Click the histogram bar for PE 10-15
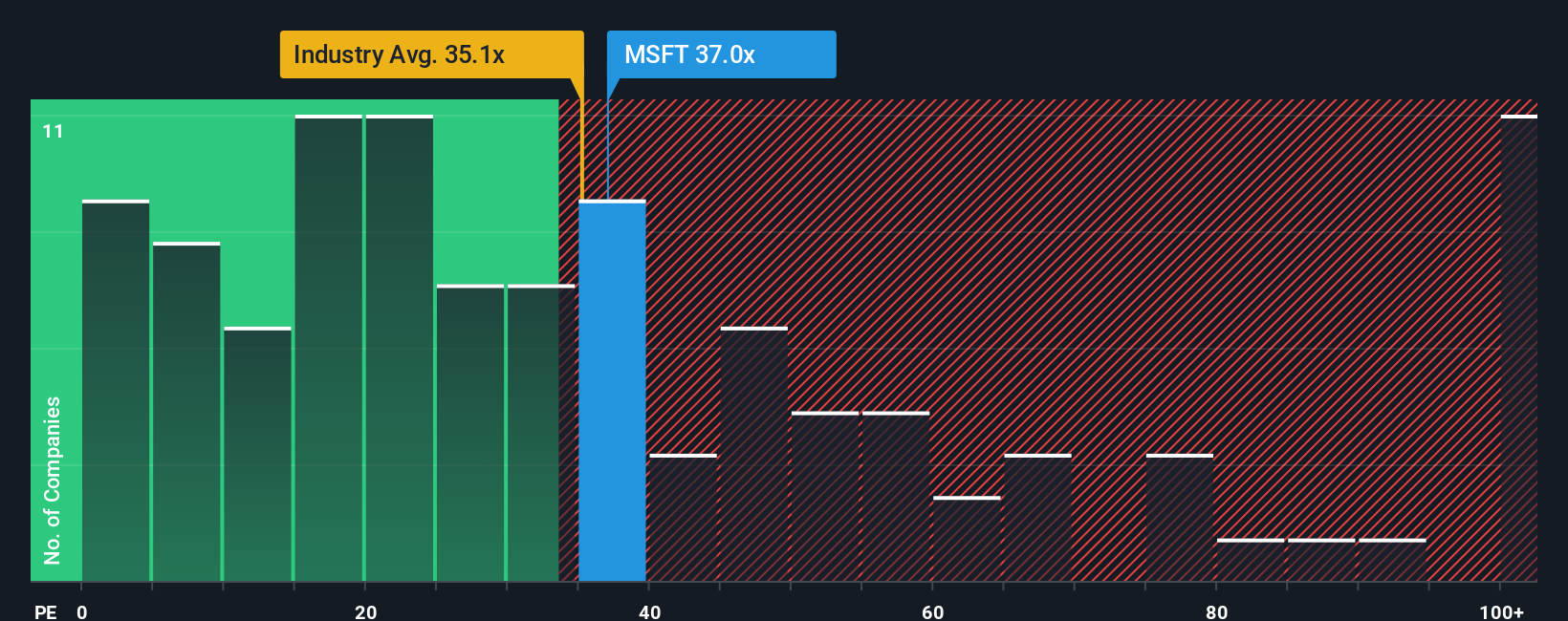The height and width of the screenshot is (621, 1568). point(258,454)
